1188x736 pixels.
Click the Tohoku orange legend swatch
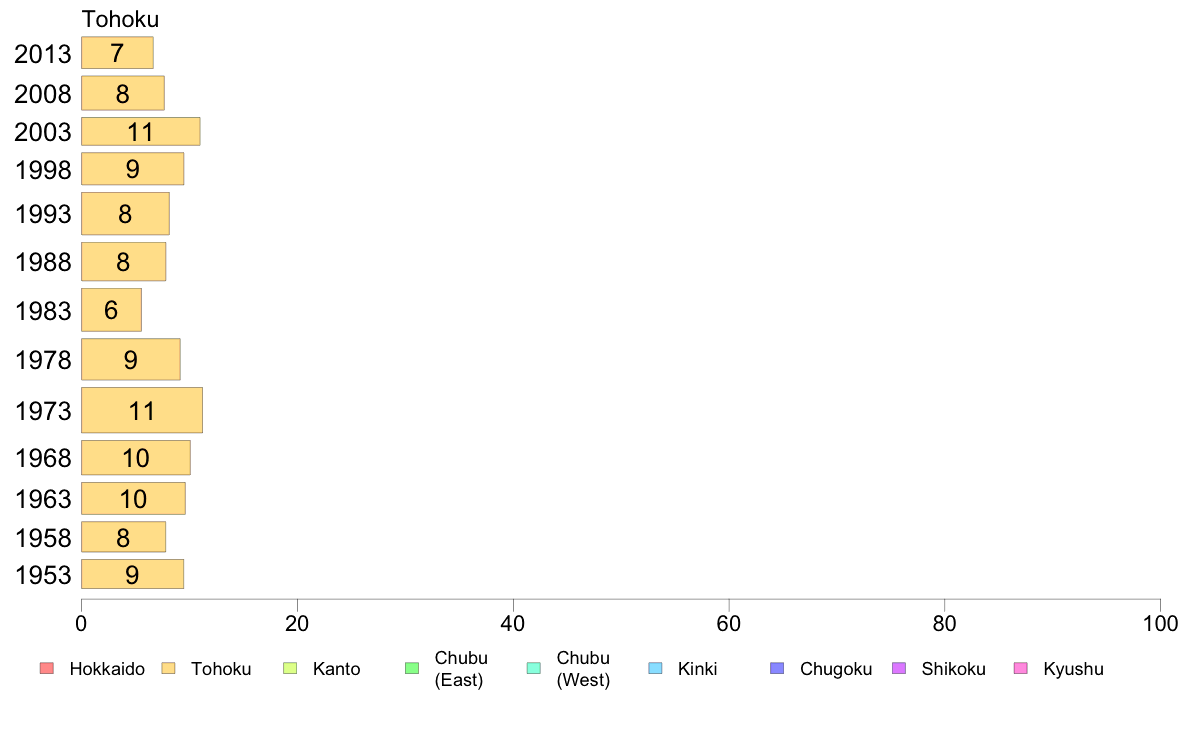168,669
